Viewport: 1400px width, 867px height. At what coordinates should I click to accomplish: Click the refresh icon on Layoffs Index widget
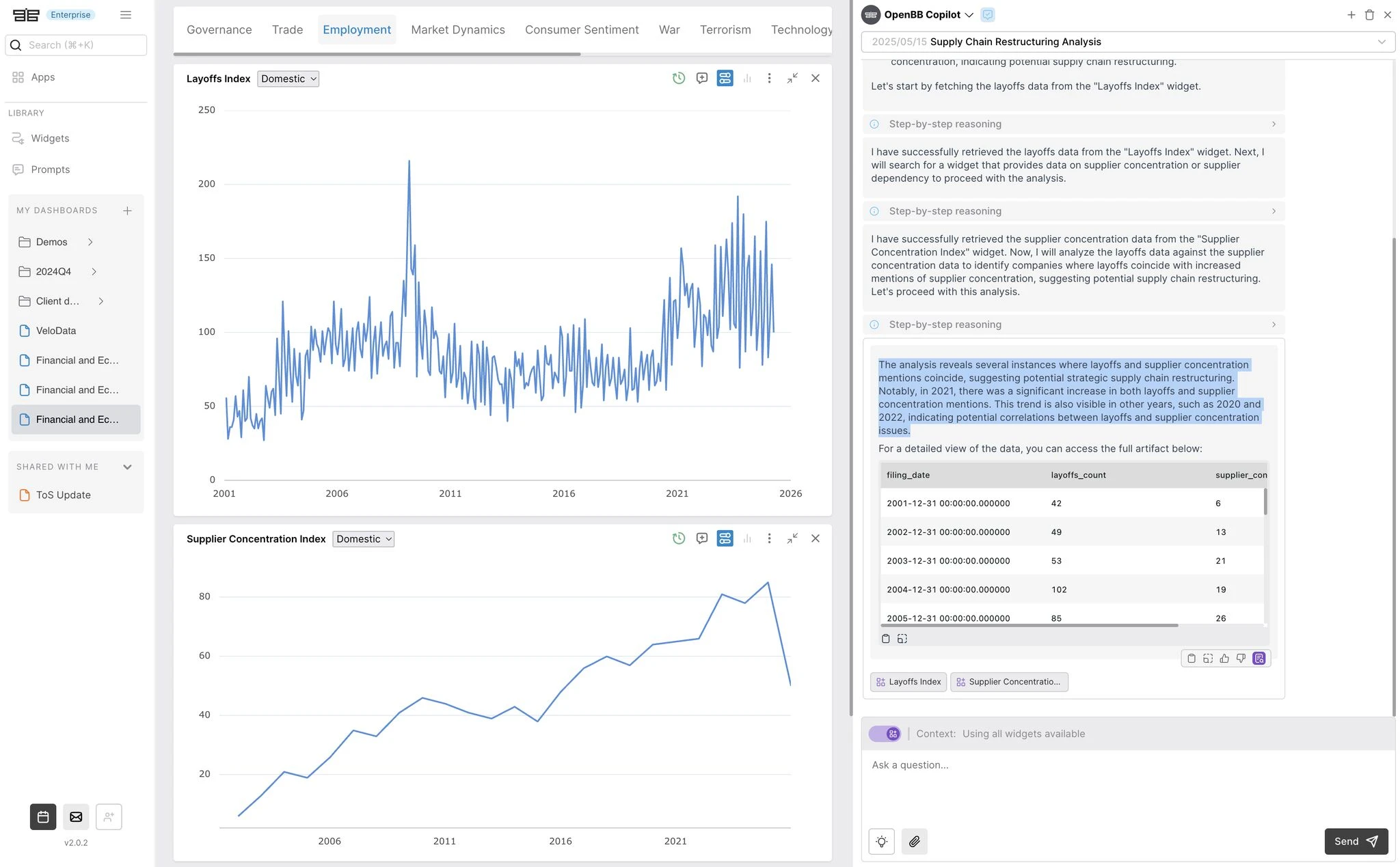pos(678,79)
